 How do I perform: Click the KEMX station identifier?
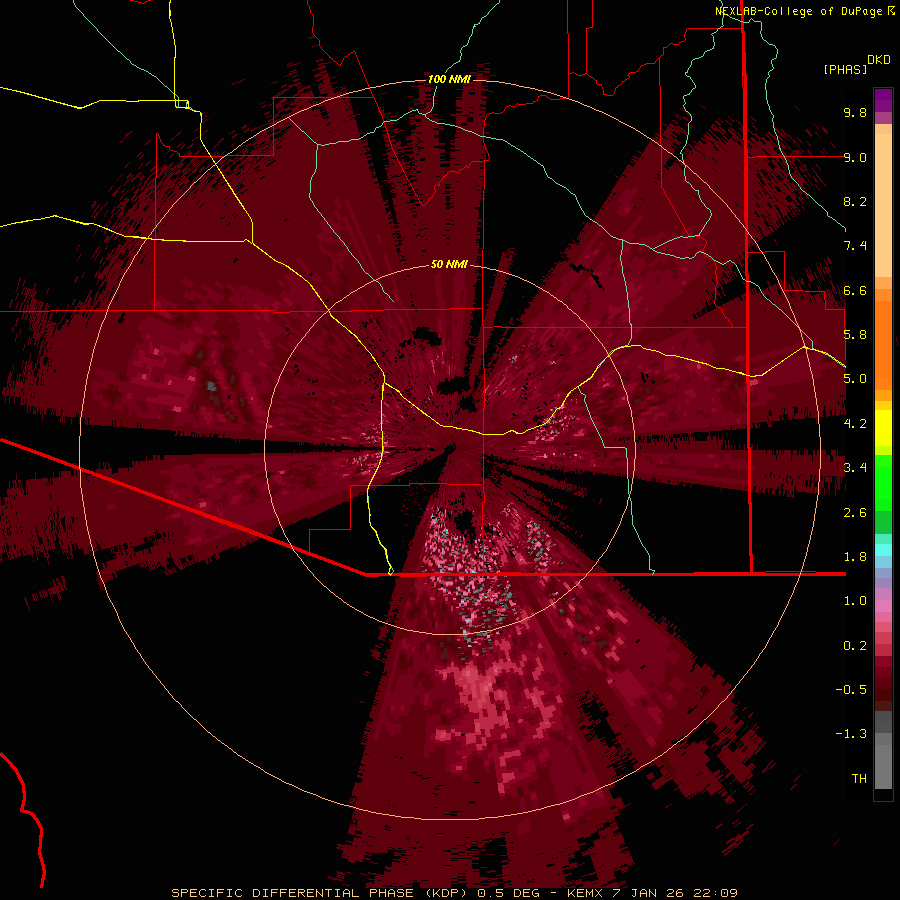(585, 893)
